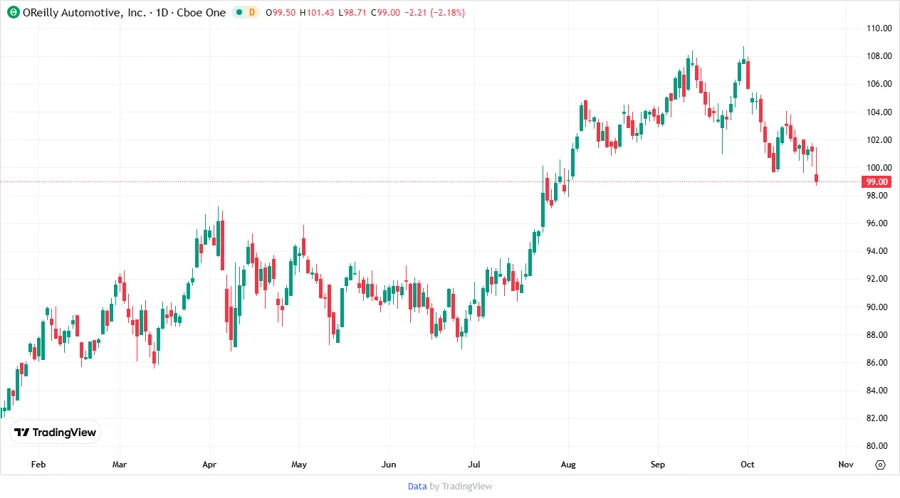Click the high value H101.43
This screenshot has width=900, height=498.
pos(317,12)
